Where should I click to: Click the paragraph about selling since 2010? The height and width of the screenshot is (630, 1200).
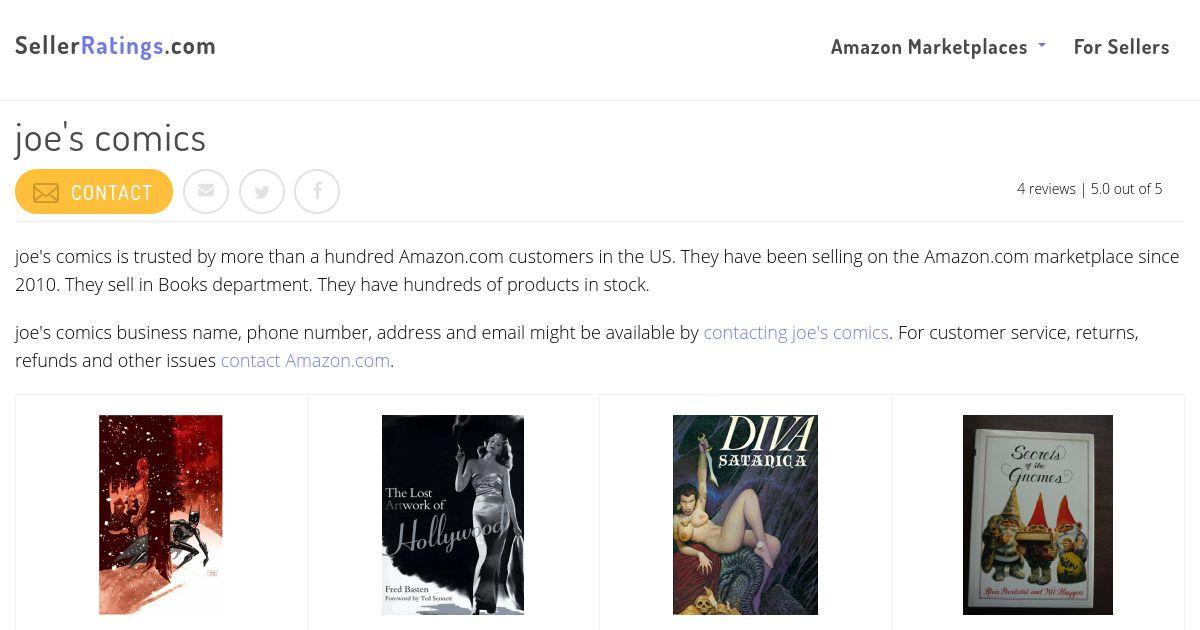pos(597,270)
